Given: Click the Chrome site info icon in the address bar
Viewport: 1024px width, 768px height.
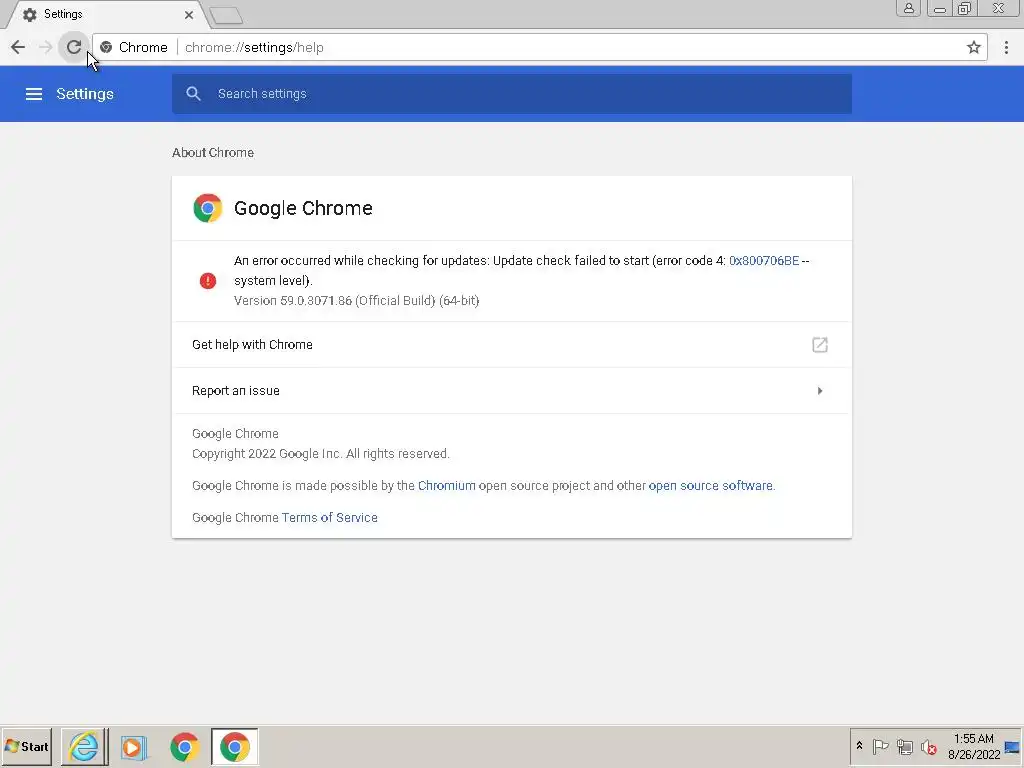Looking at the screenshot, I should 106,47.
